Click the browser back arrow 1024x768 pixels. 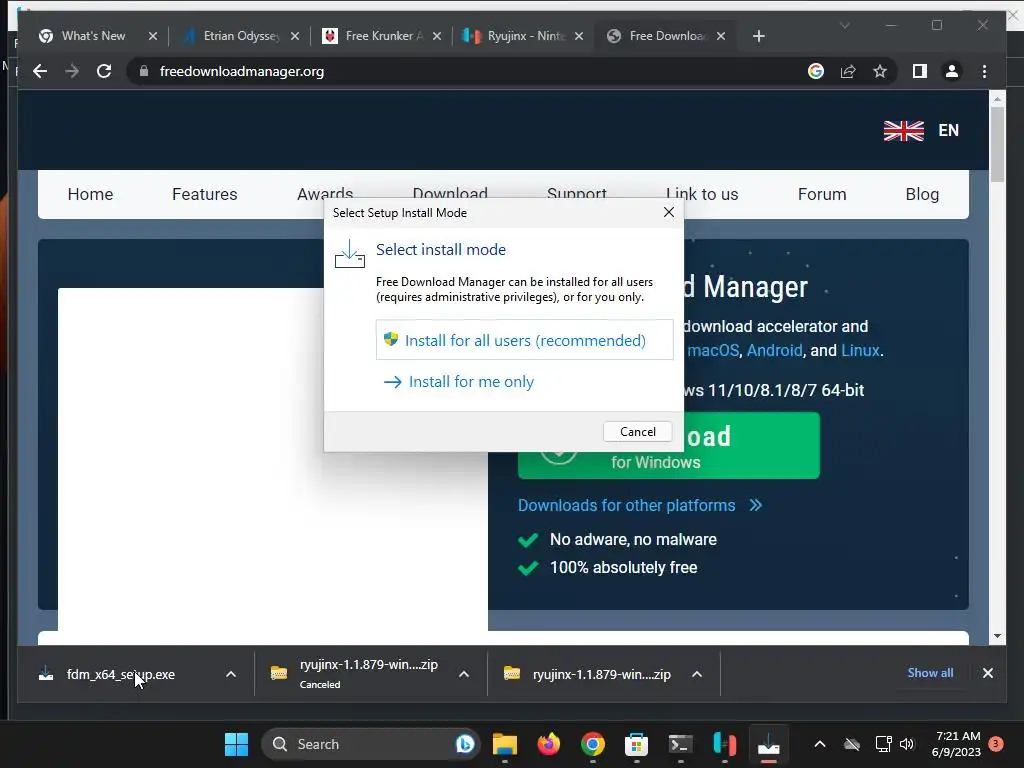40,71
